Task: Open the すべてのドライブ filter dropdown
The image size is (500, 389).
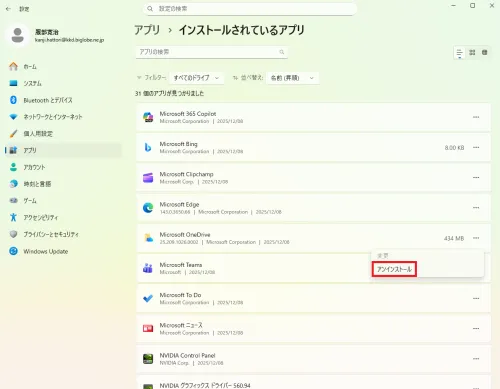Action: (196, 78)
